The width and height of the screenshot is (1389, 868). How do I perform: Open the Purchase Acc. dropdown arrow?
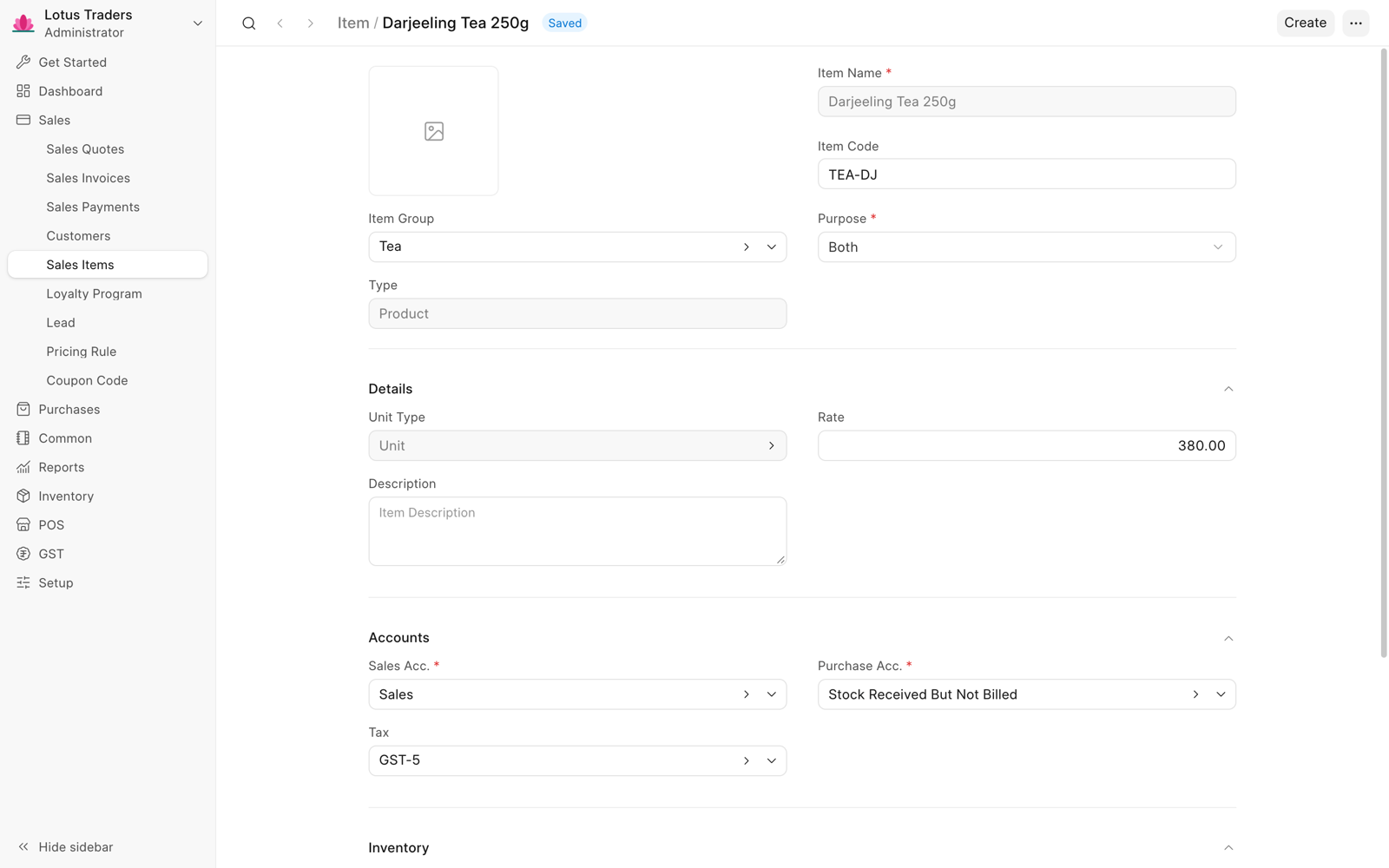tap(1221, 694)
